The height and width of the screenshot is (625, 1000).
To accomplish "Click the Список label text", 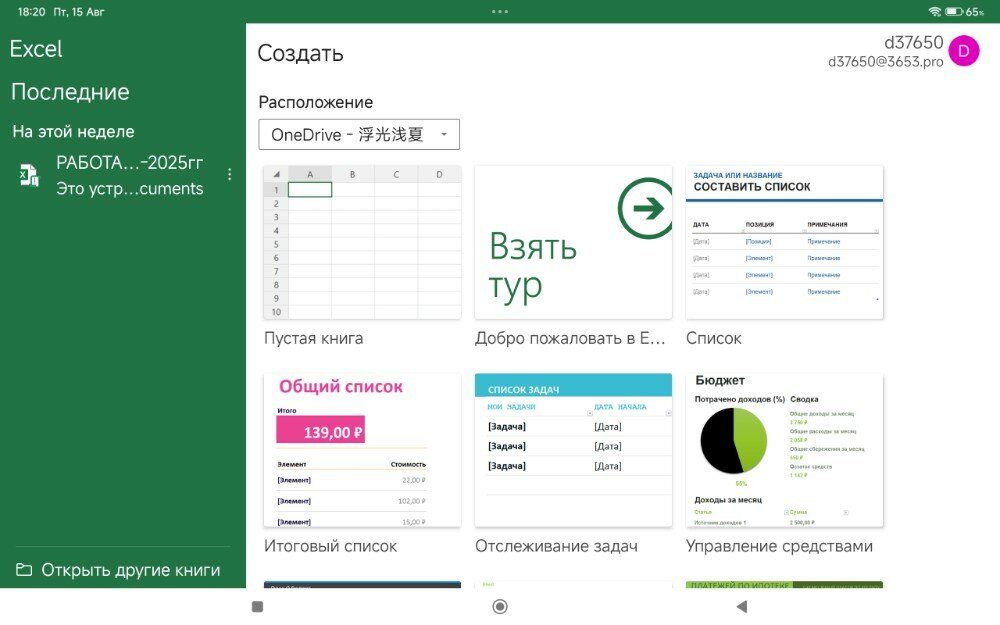I will pos(714,338).
